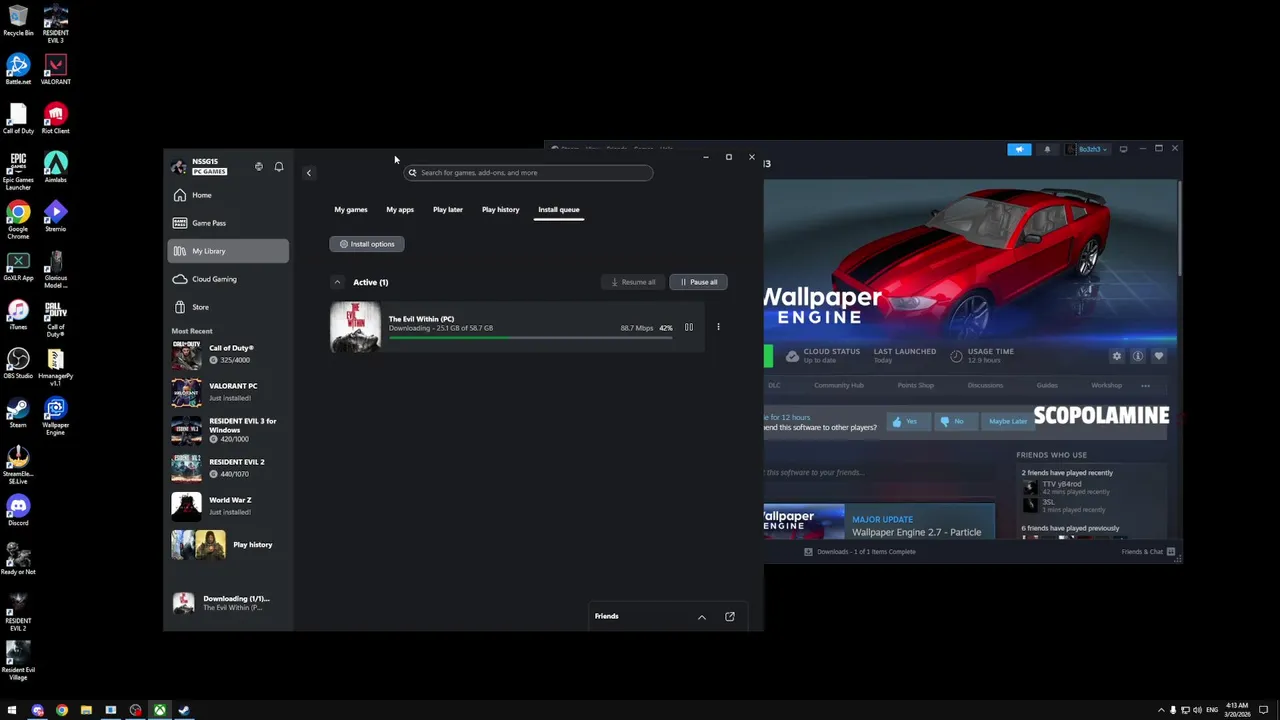Click Resume all button
This screenshot has height=720, width=1280.
[634, 282]
